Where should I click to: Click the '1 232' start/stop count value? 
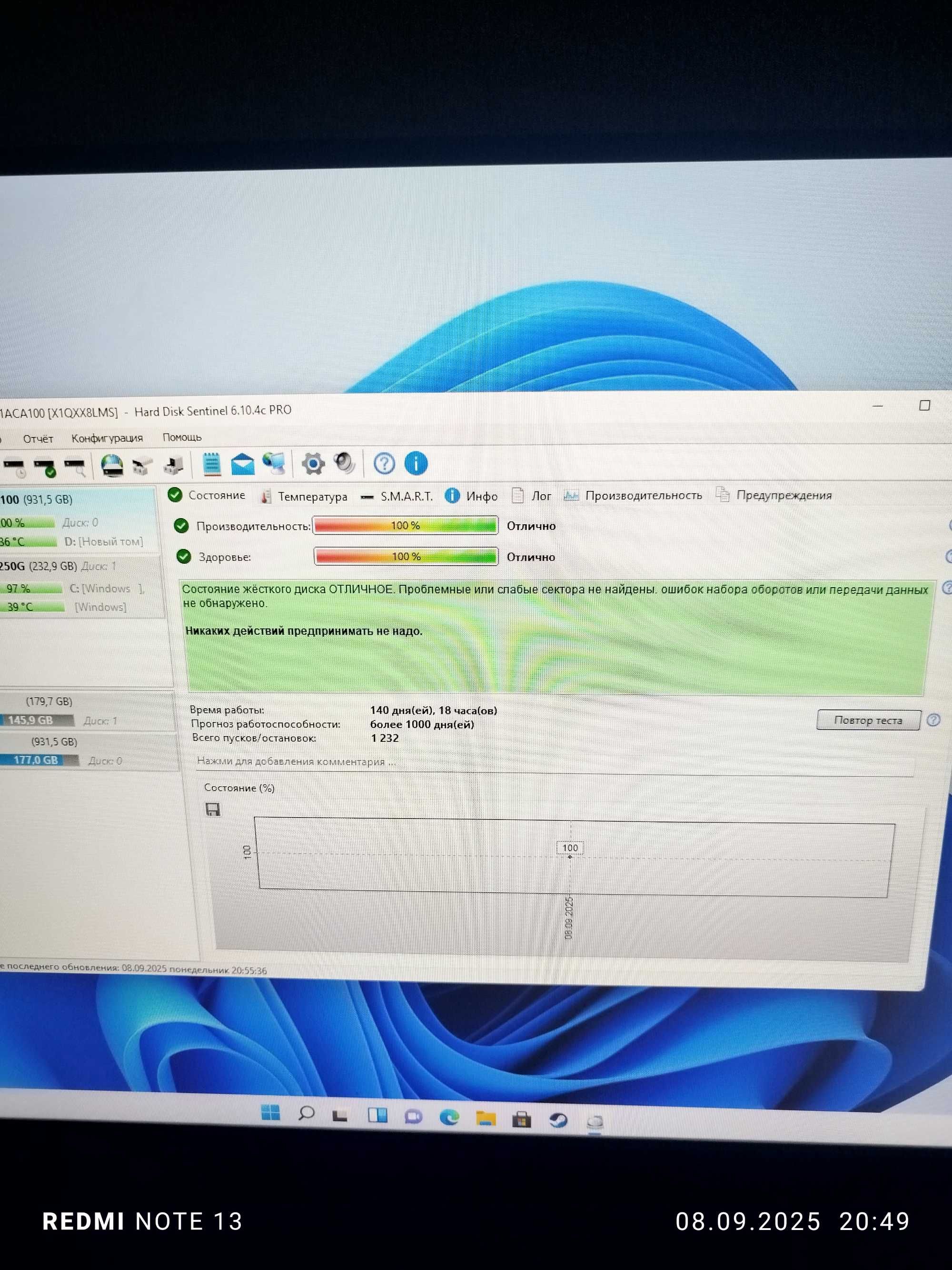pyautogui.click(x=385, y=738)
